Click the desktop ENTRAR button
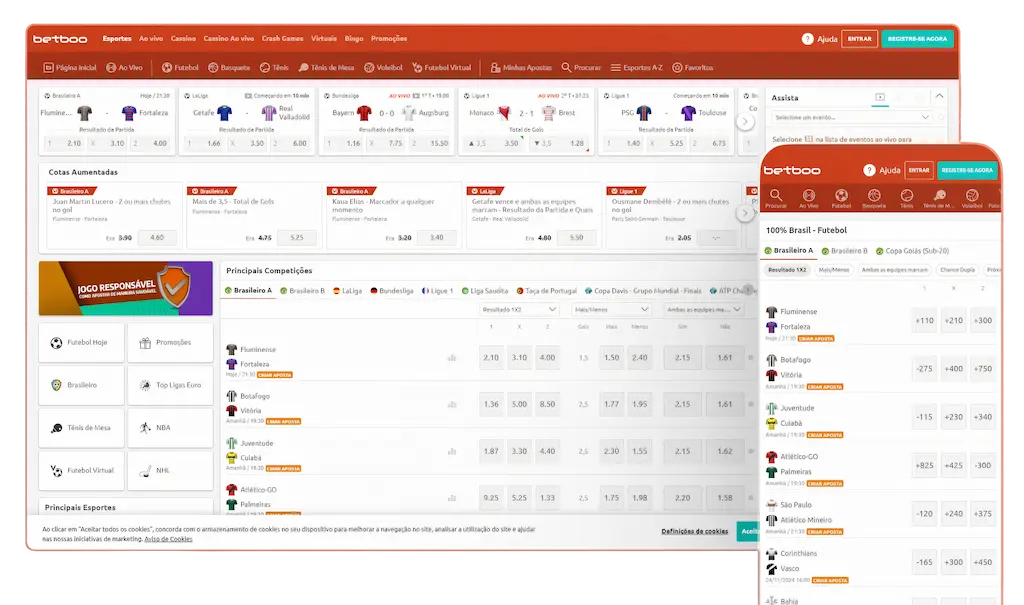Viewport: 1024px width, 605px height. (859, 39)
